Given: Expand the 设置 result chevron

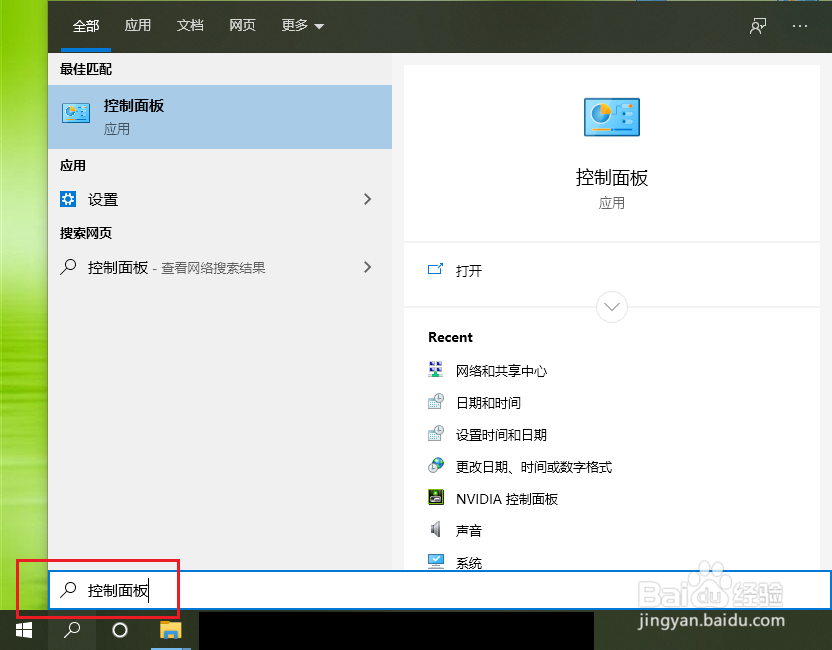Looking at the screenshot, I should pos(367,199).
